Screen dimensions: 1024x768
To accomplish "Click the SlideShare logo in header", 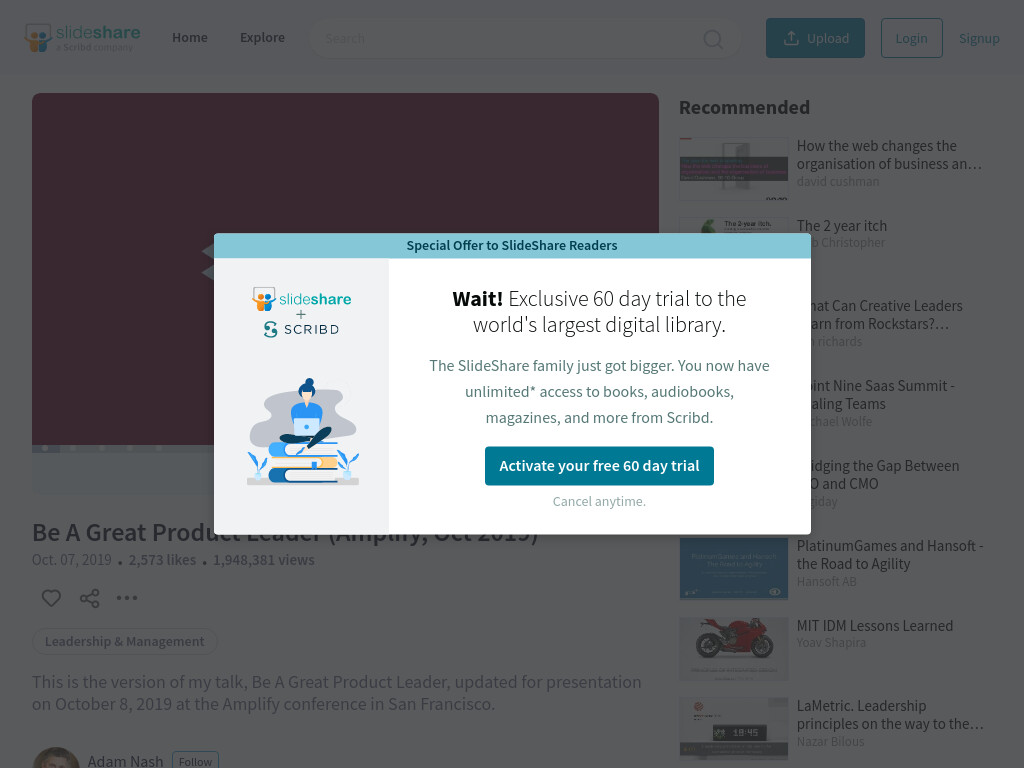I will 82,38.
